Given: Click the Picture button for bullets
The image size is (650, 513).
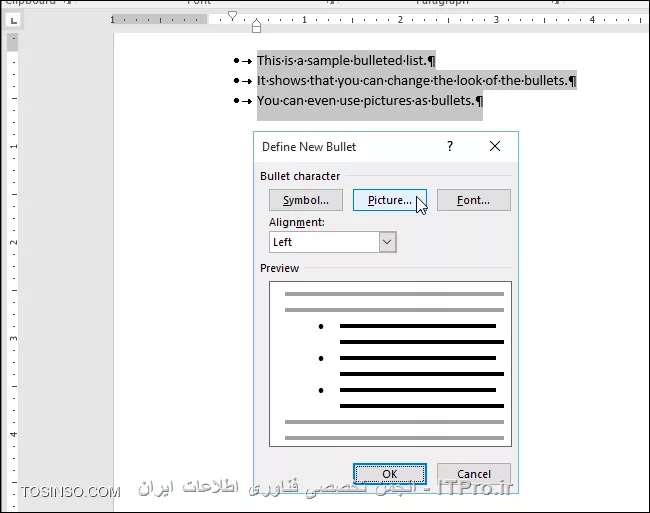Looking at the screenshot, I should (x=390, y=200).
